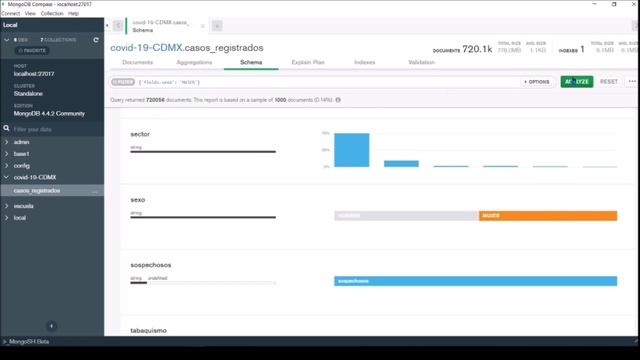This screenshot has height=360, width=640.
Task: Click the Filter label in query bar
Action: tap(123, 82)
